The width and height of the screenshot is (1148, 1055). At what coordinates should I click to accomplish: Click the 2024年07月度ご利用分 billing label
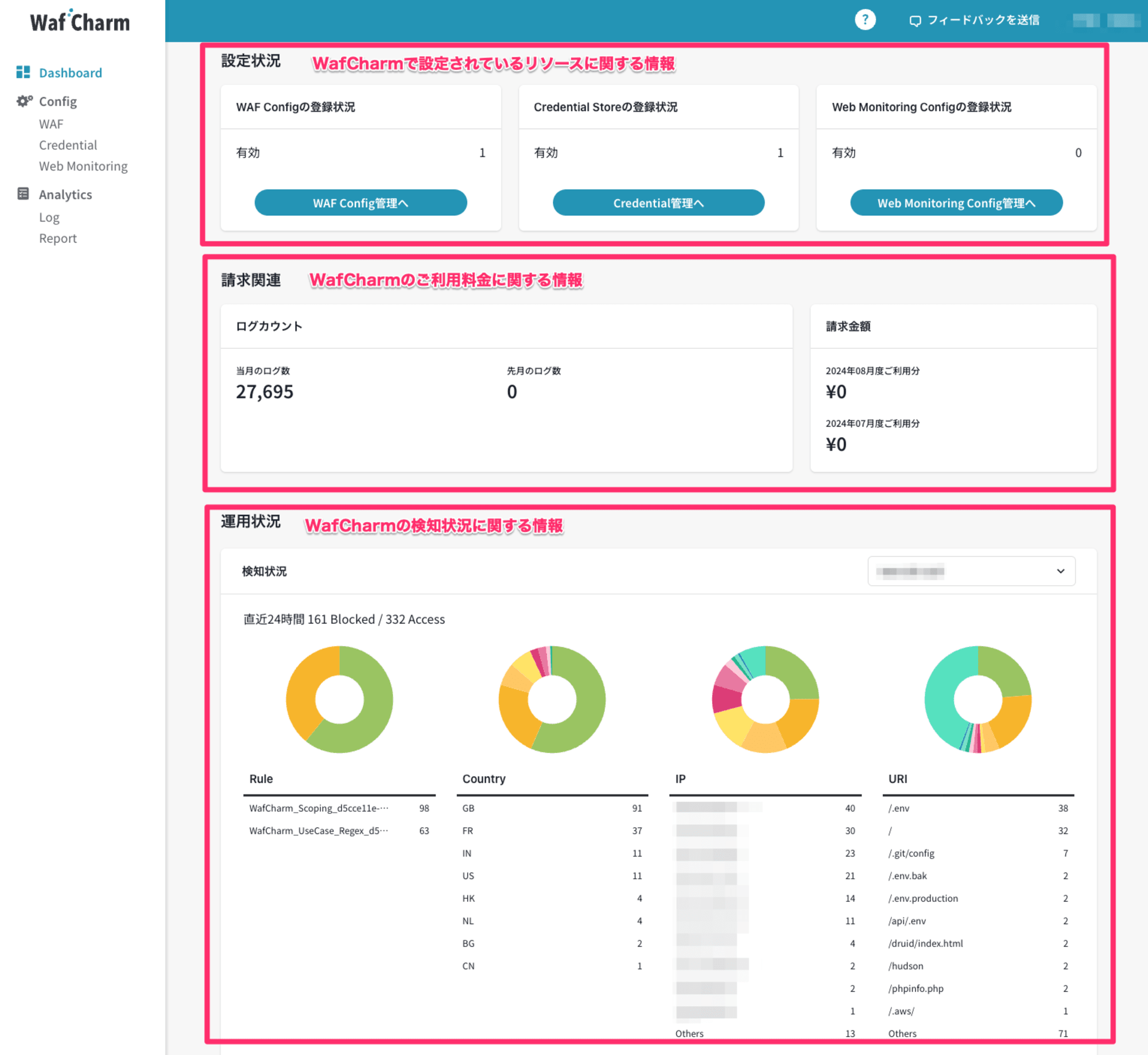coord(872,423)
